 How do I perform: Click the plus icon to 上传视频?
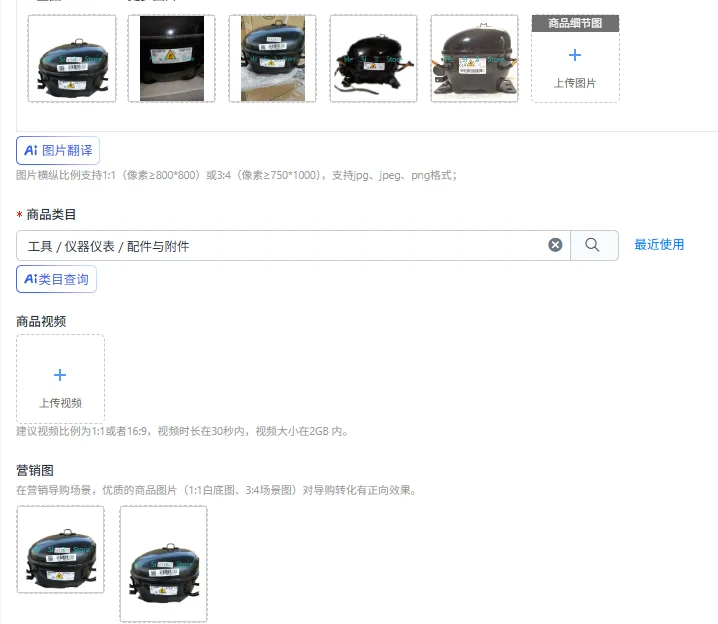pos(60,375)
